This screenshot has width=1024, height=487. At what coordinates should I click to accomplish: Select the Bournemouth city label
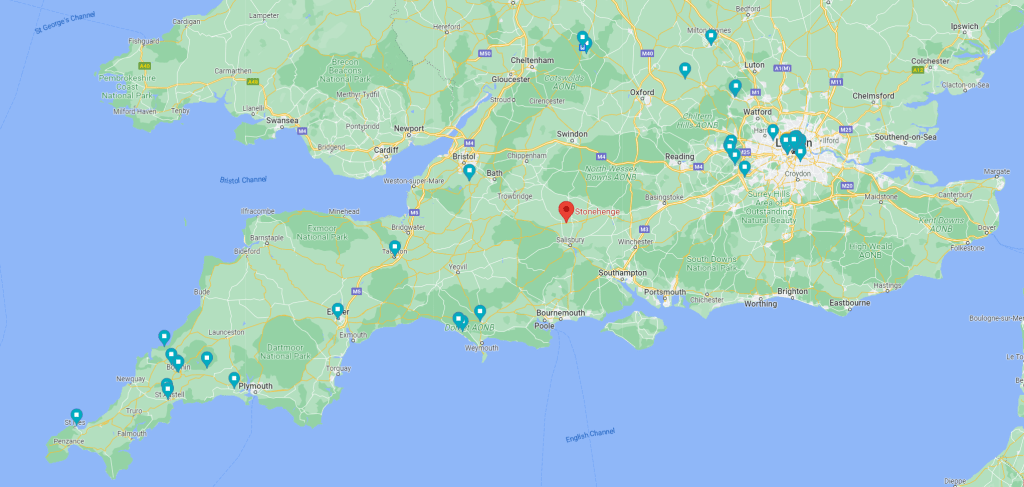560,313
